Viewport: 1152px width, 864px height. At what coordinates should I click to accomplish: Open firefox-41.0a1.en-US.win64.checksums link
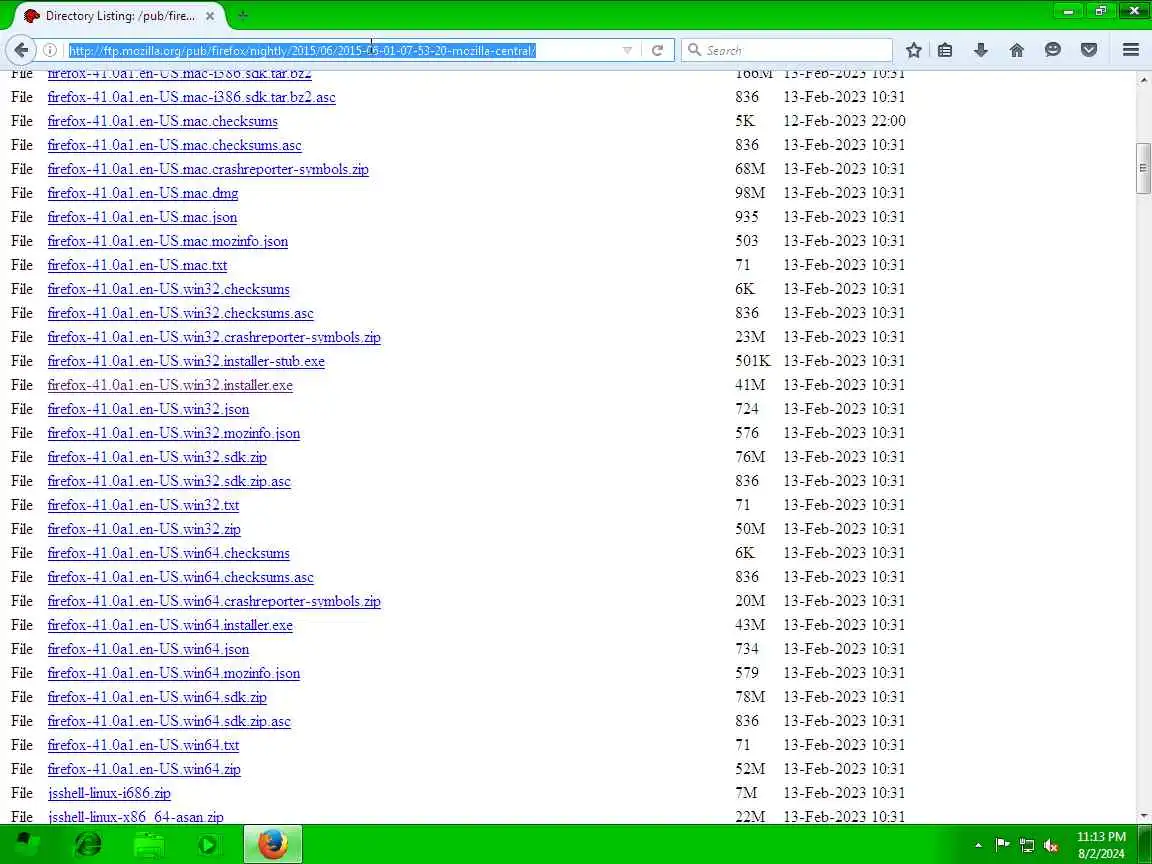tap(168, 552)
